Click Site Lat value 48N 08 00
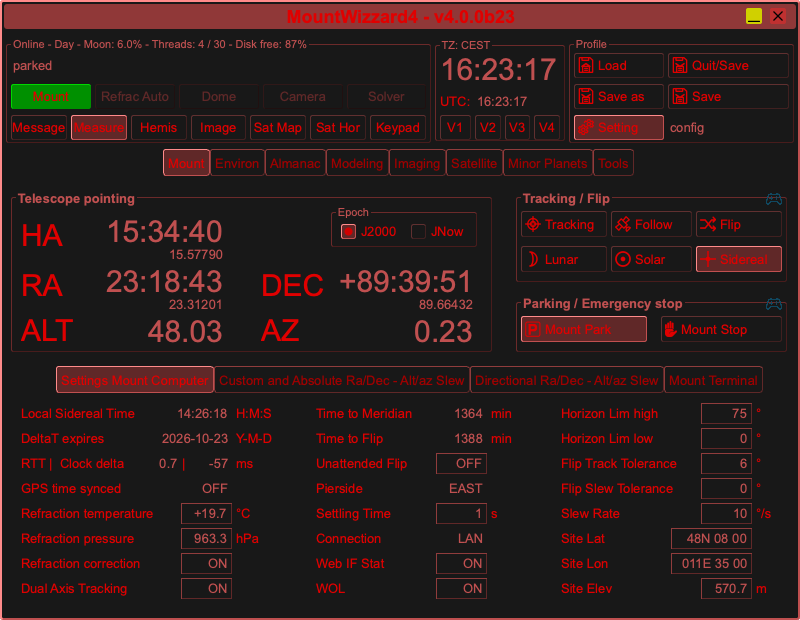This screenshot has height=620, width=800. click(x=711, y=538)
